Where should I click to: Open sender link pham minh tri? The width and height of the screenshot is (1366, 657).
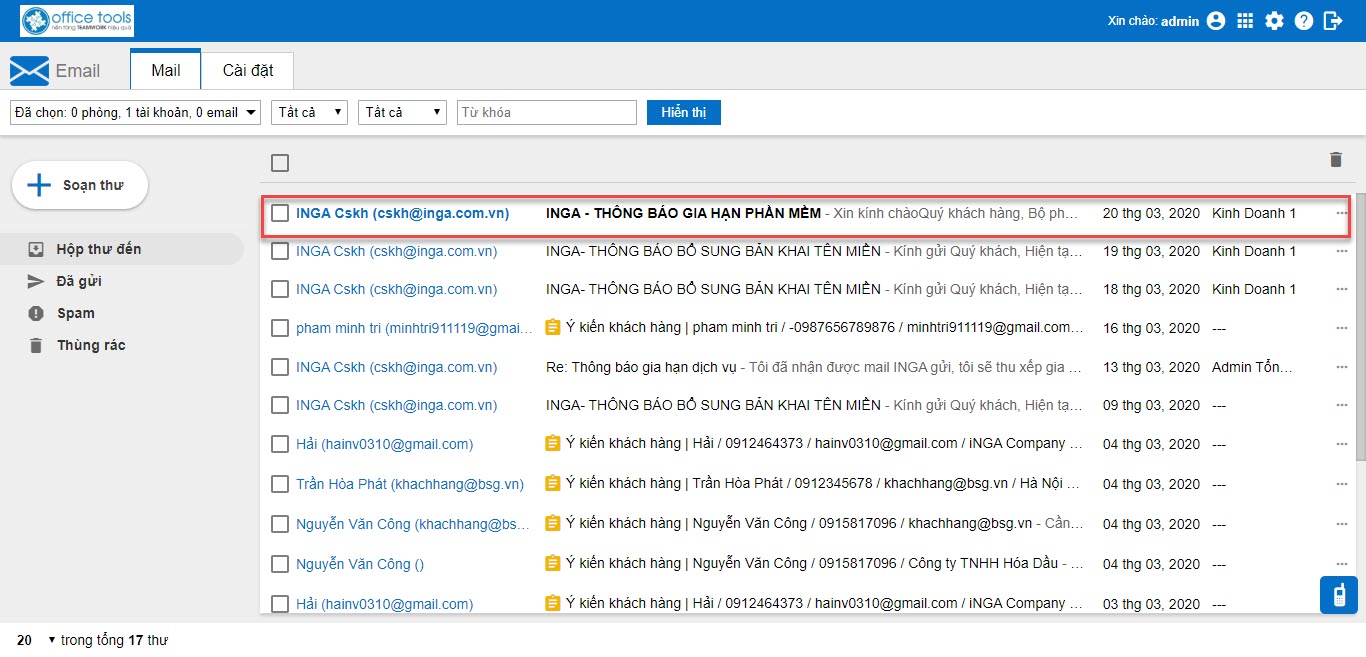414,328
